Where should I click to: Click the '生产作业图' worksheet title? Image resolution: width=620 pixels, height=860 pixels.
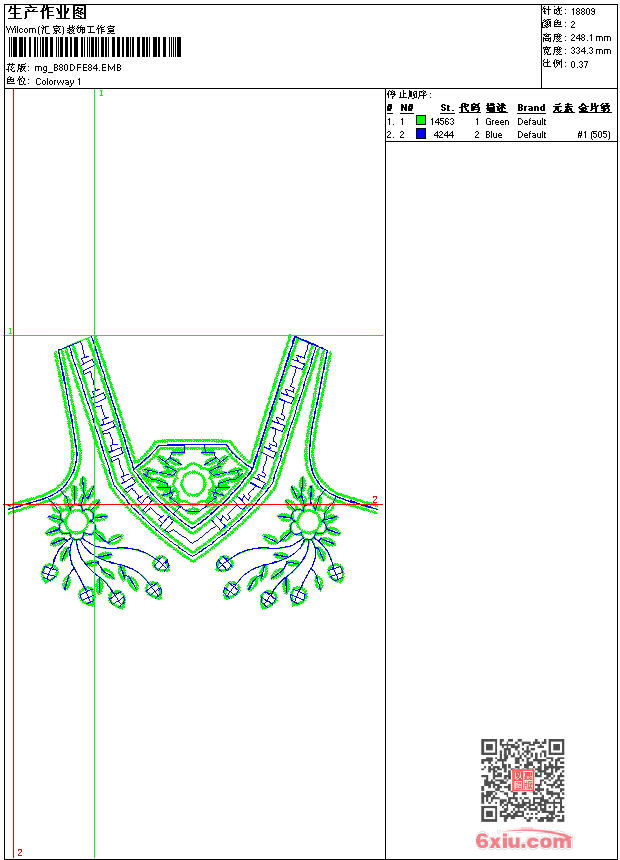click(x=47, y=12)
